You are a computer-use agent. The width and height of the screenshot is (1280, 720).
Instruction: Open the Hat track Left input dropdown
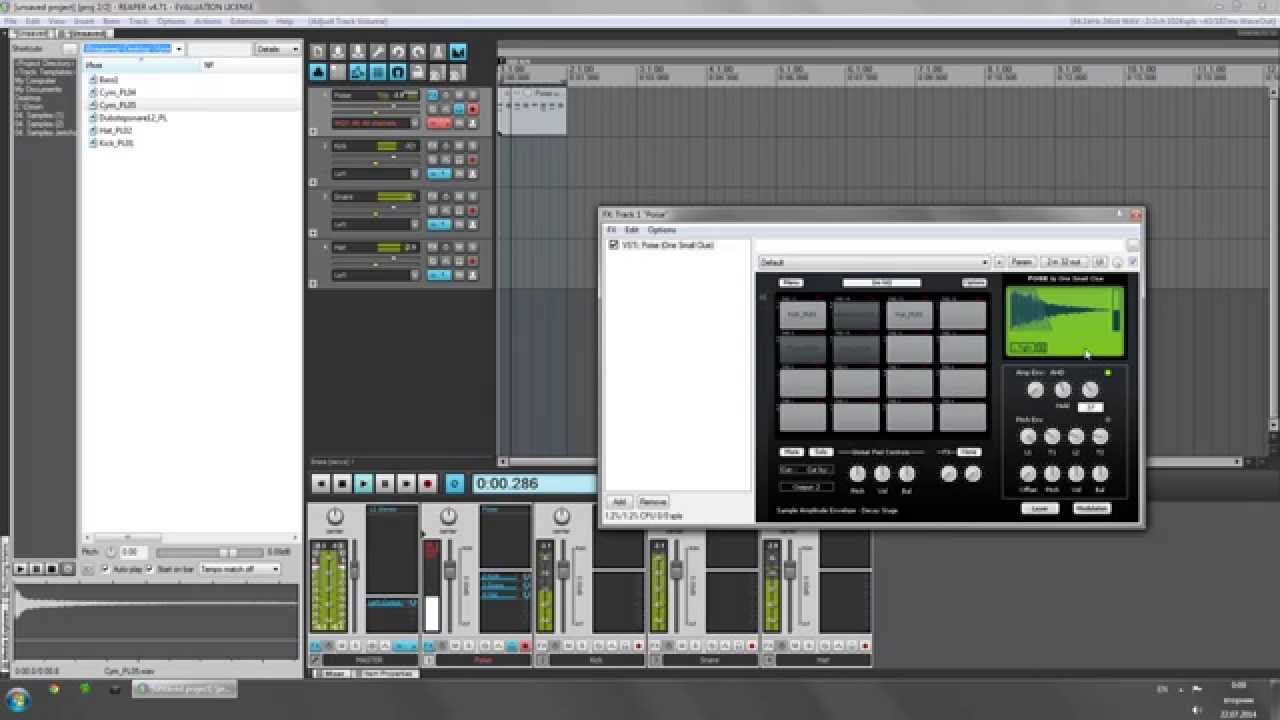374,275
